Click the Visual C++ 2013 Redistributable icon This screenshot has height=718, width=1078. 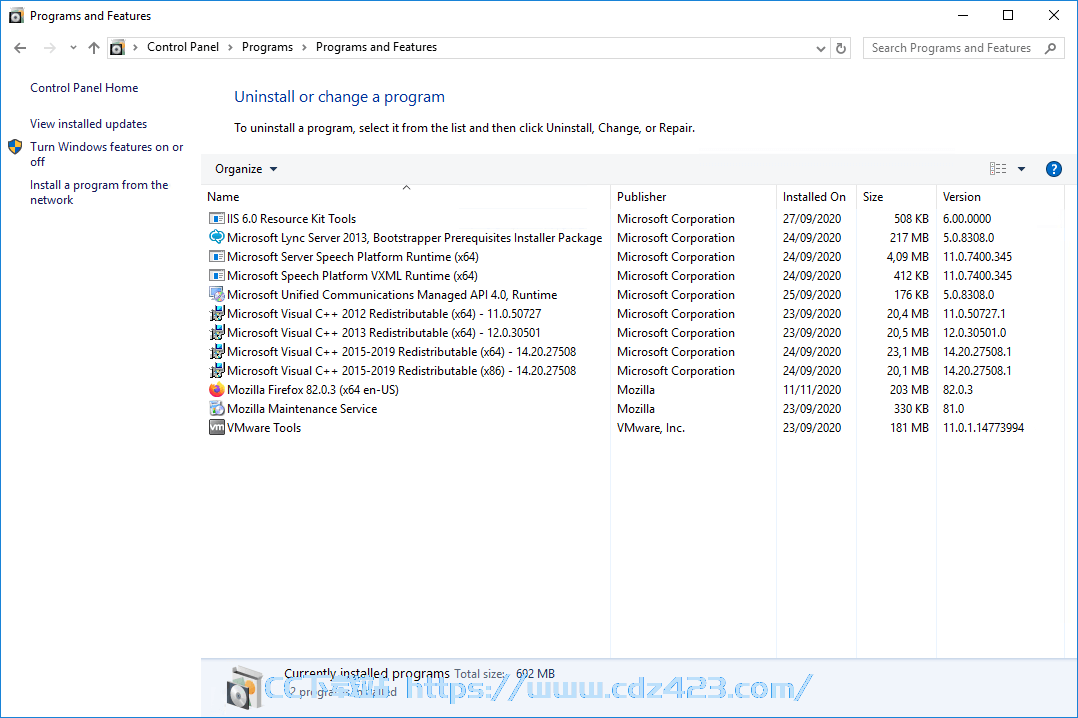coord(217,333)
